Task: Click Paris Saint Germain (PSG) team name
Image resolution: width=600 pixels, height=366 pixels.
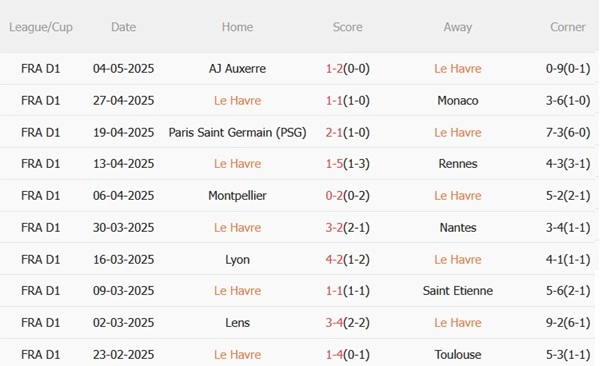Action: [237, 132]
